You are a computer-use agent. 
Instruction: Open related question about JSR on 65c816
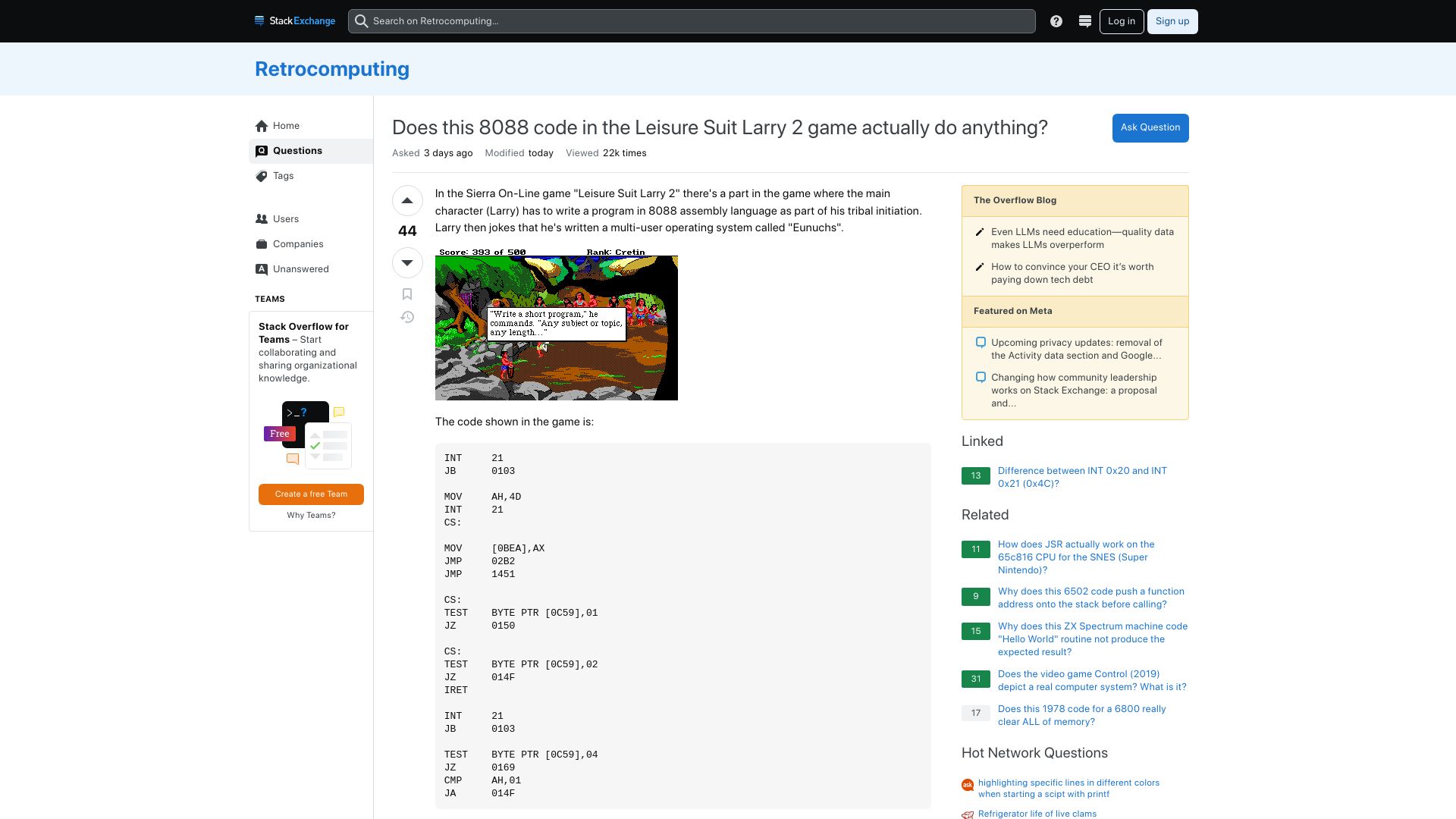[x=1076, y=557]
